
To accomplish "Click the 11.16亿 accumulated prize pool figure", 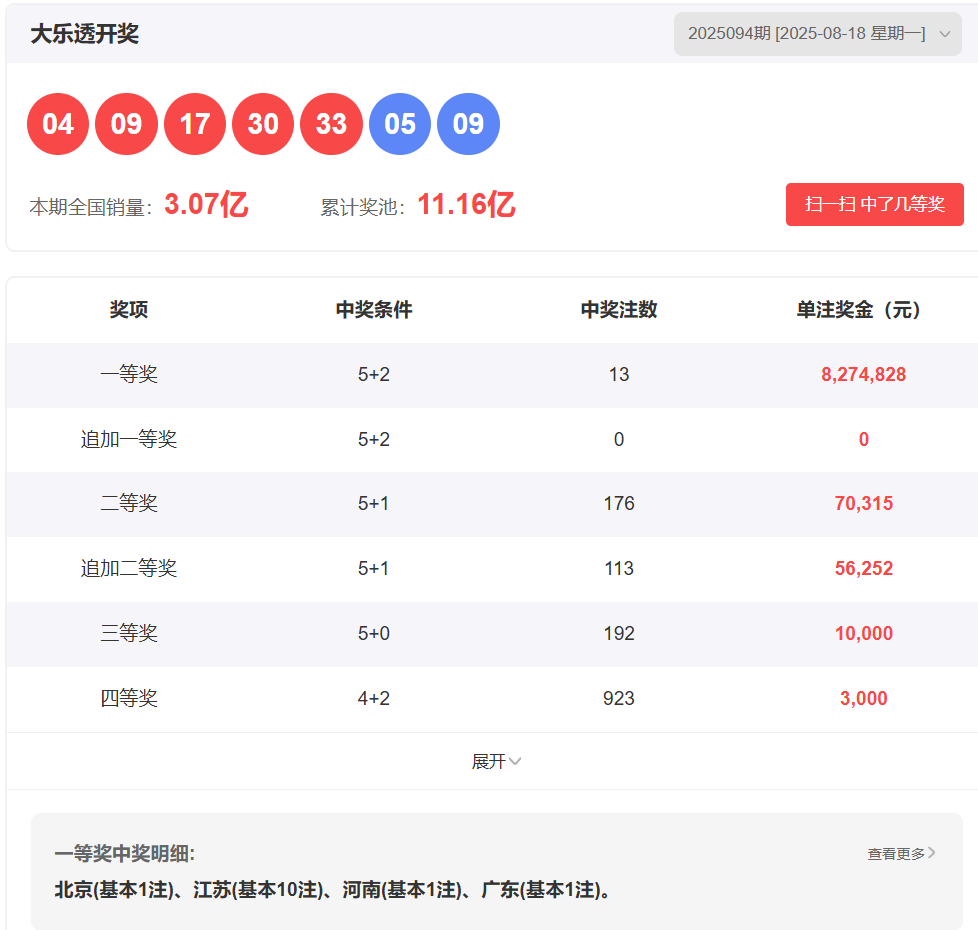I will pyautogui.click(x=465, y=205).
